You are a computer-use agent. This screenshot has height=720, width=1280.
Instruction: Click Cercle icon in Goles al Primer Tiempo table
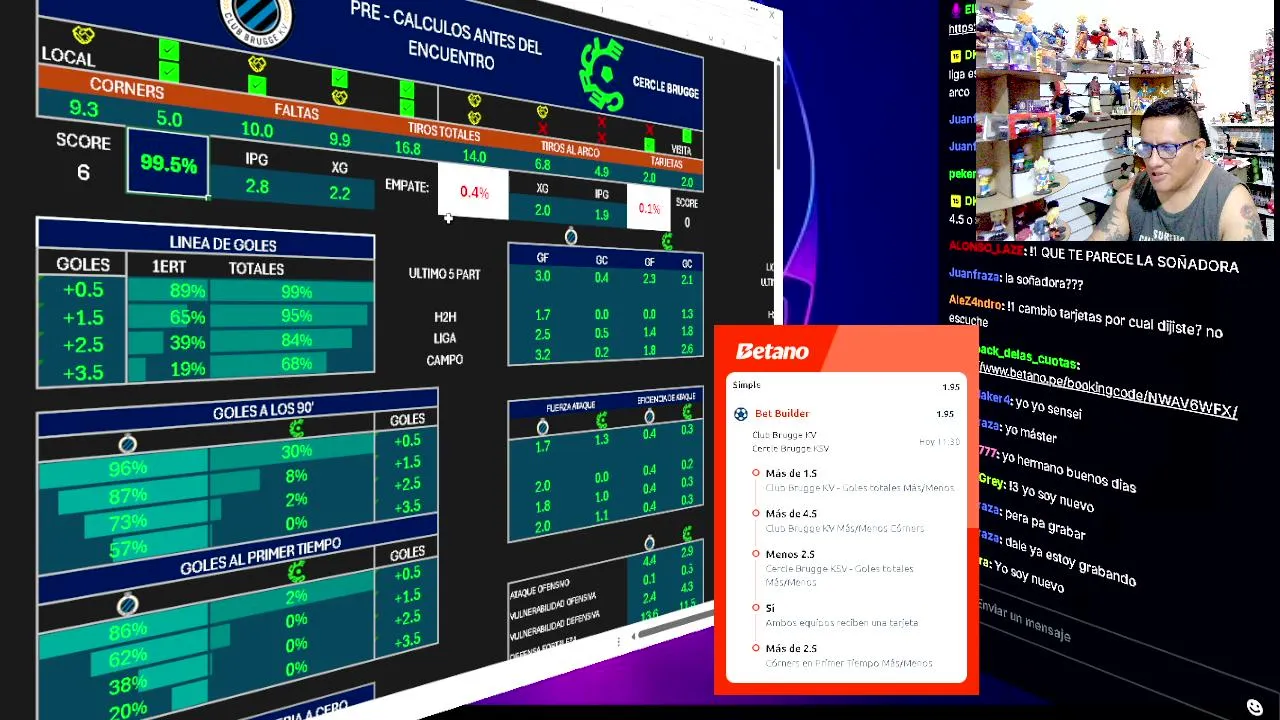tap(296, 572)
